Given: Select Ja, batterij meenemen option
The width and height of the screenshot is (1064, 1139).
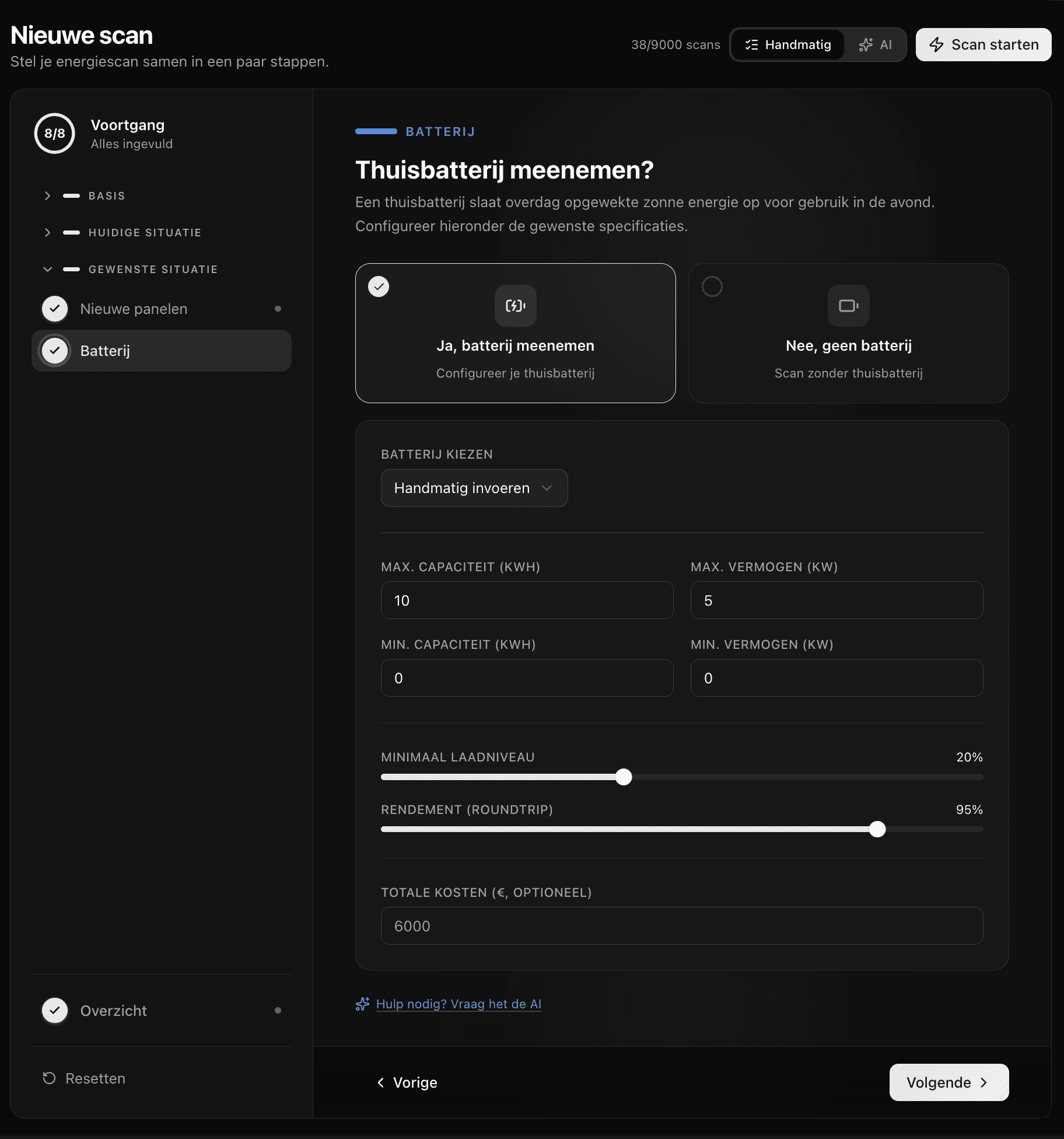Looking at the screenshot, I should pyautogui.click(x=515, y=333).
